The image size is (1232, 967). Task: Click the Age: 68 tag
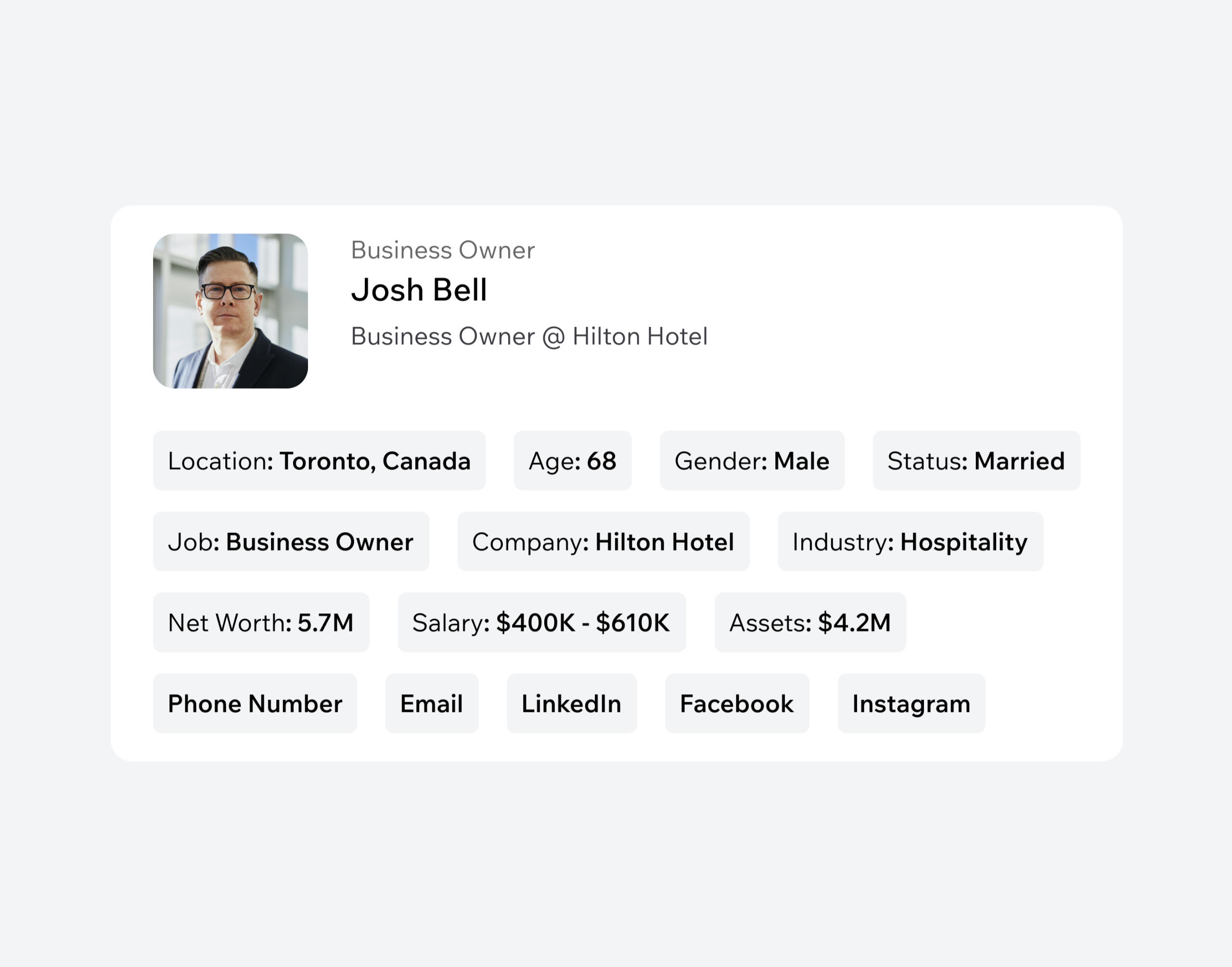[573, 460]
